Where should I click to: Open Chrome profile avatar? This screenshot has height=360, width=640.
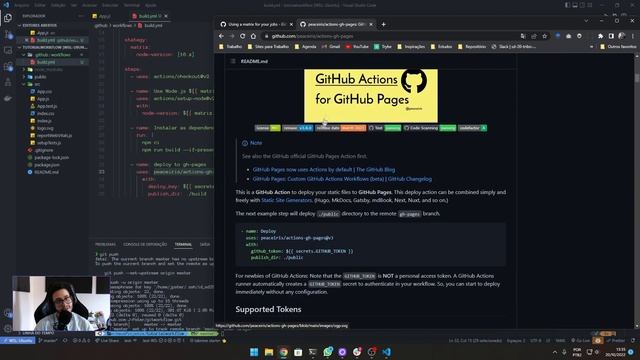click(622, 36)
